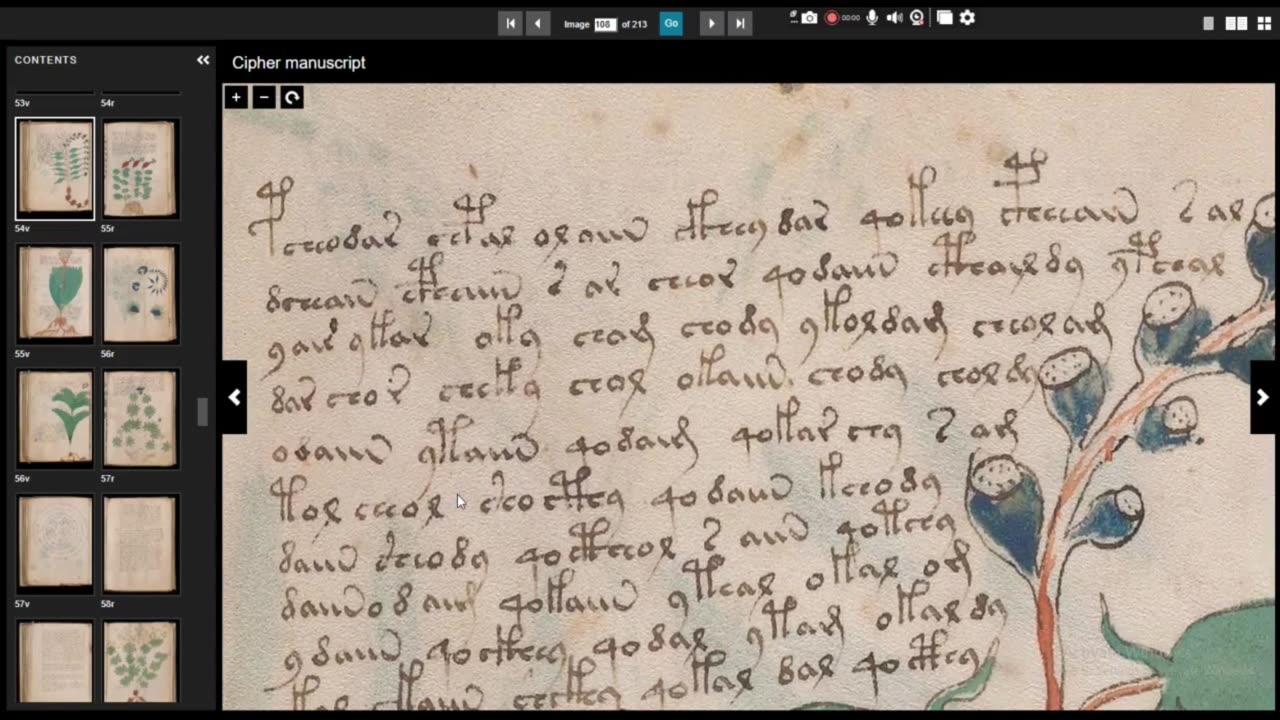Show next page with right arrow overlay
Image resolution: width=1280 pixels, height=720 pixels.
[1263, 397]
